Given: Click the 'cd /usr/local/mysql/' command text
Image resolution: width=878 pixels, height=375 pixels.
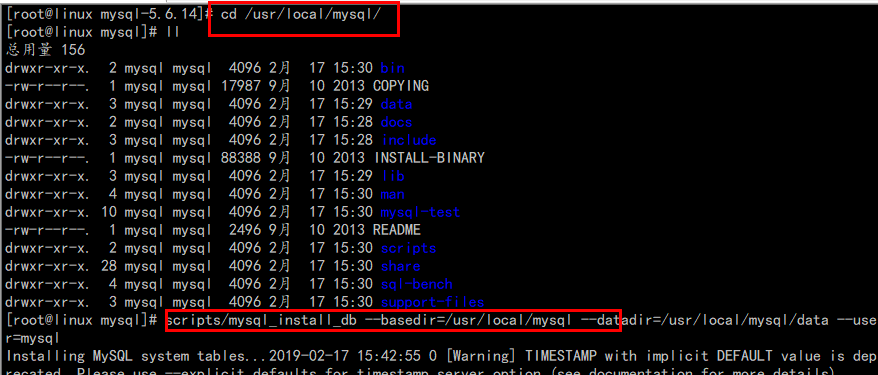Looking at the screenshot, I should [301, 15].
